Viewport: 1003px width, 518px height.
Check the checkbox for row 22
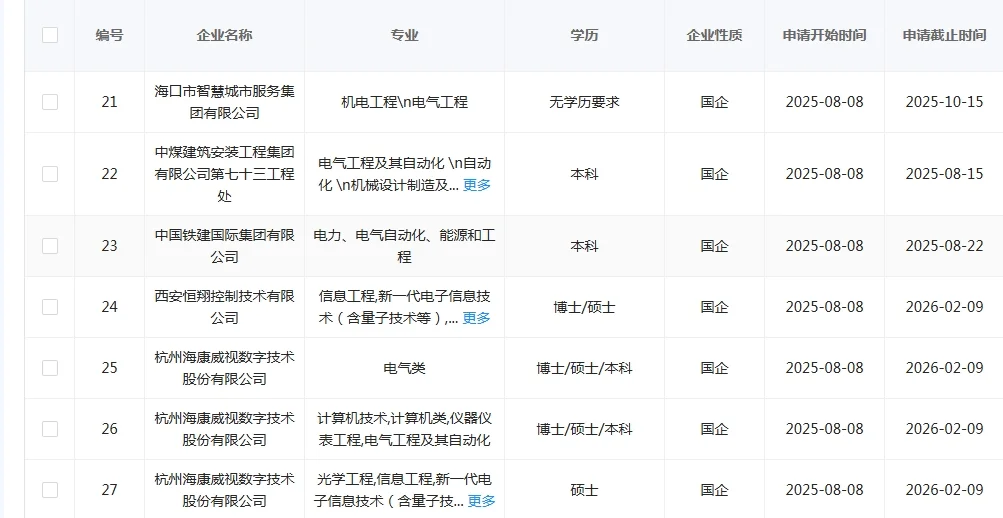50,173
